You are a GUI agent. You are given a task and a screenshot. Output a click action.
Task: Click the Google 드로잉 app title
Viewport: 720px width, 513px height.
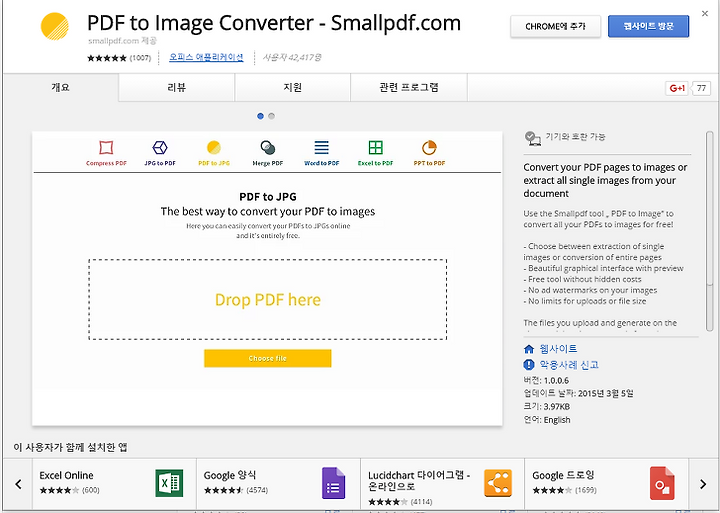(563, 475)
